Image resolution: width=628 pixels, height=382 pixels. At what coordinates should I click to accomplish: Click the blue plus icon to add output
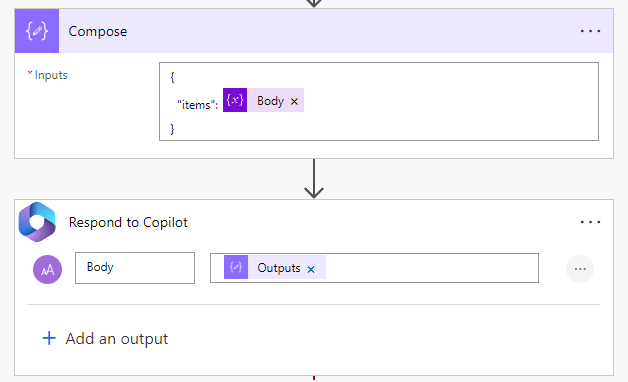pyautogui.click(x=49, y=338)
